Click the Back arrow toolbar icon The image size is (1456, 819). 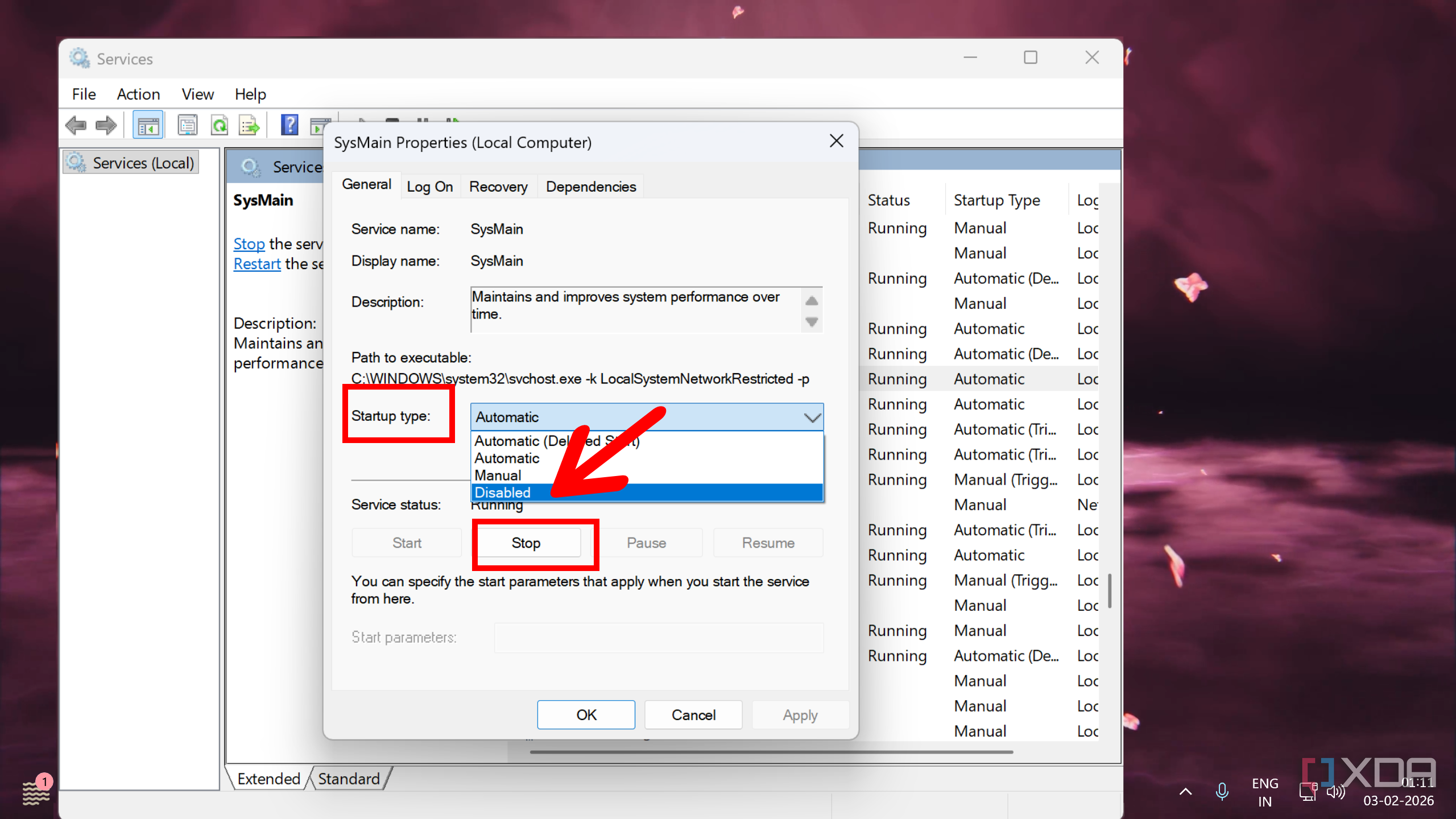tap(76, 125)
